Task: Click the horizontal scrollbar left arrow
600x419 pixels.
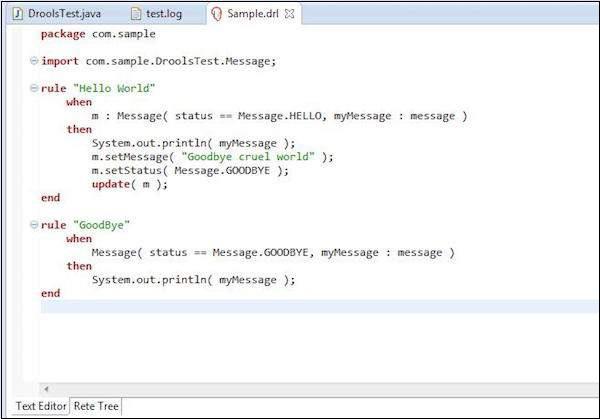Action: click(46, 389)
